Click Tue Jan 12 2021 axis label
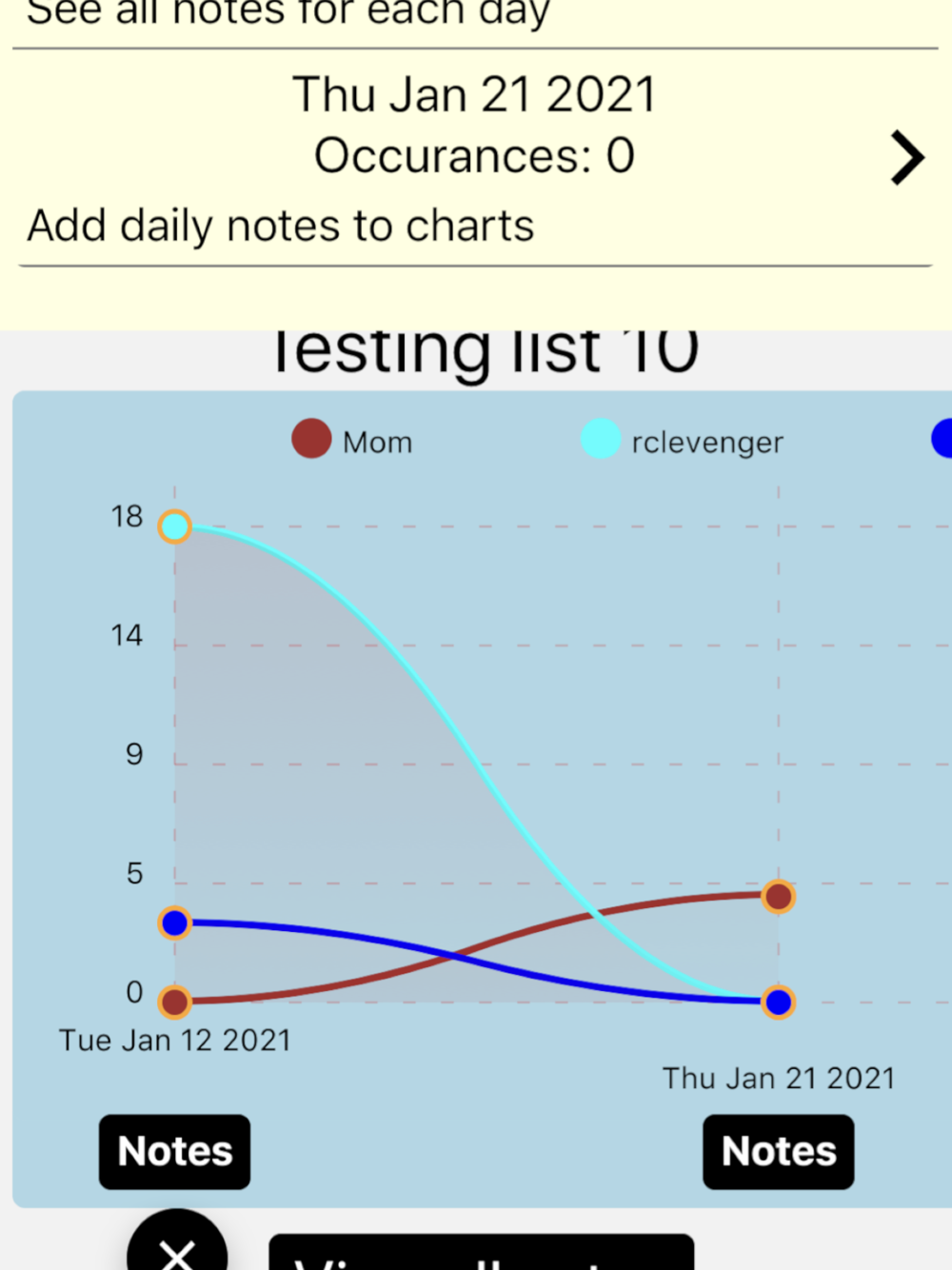Screen dimensions: 952x1270 tap(175, 1040)
